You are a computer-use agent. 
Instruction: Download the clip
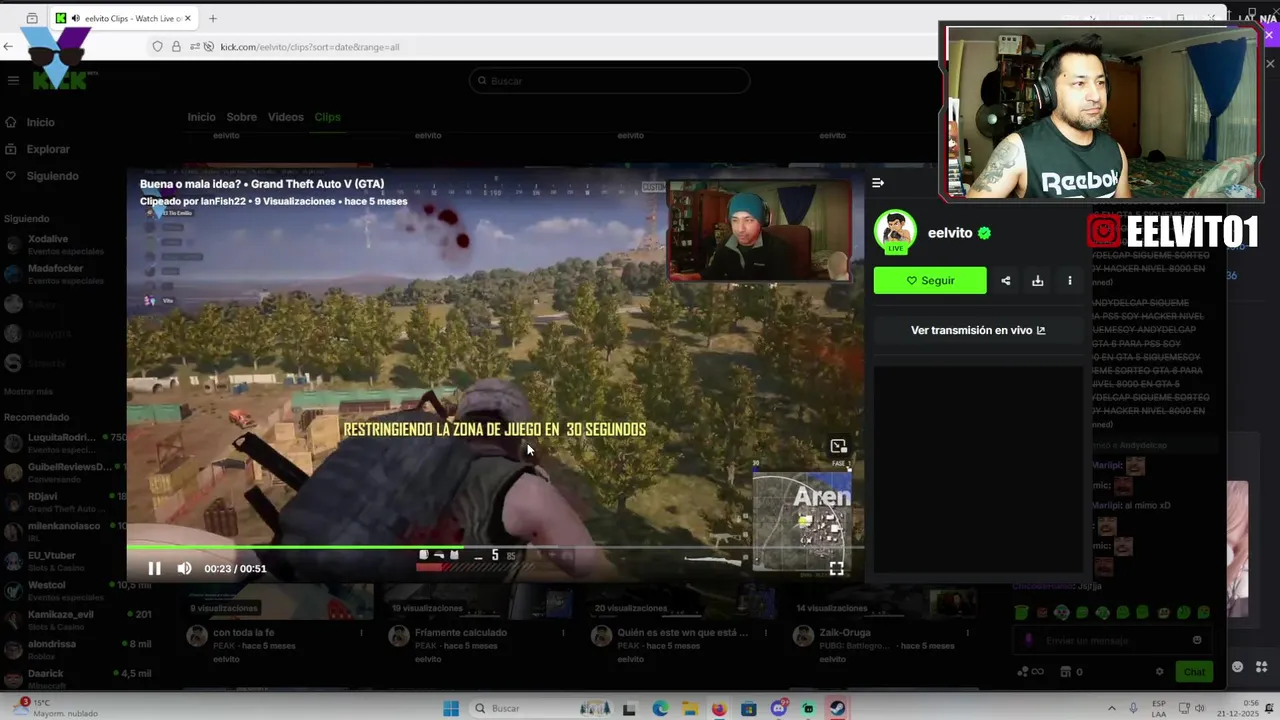point(1038,281)
